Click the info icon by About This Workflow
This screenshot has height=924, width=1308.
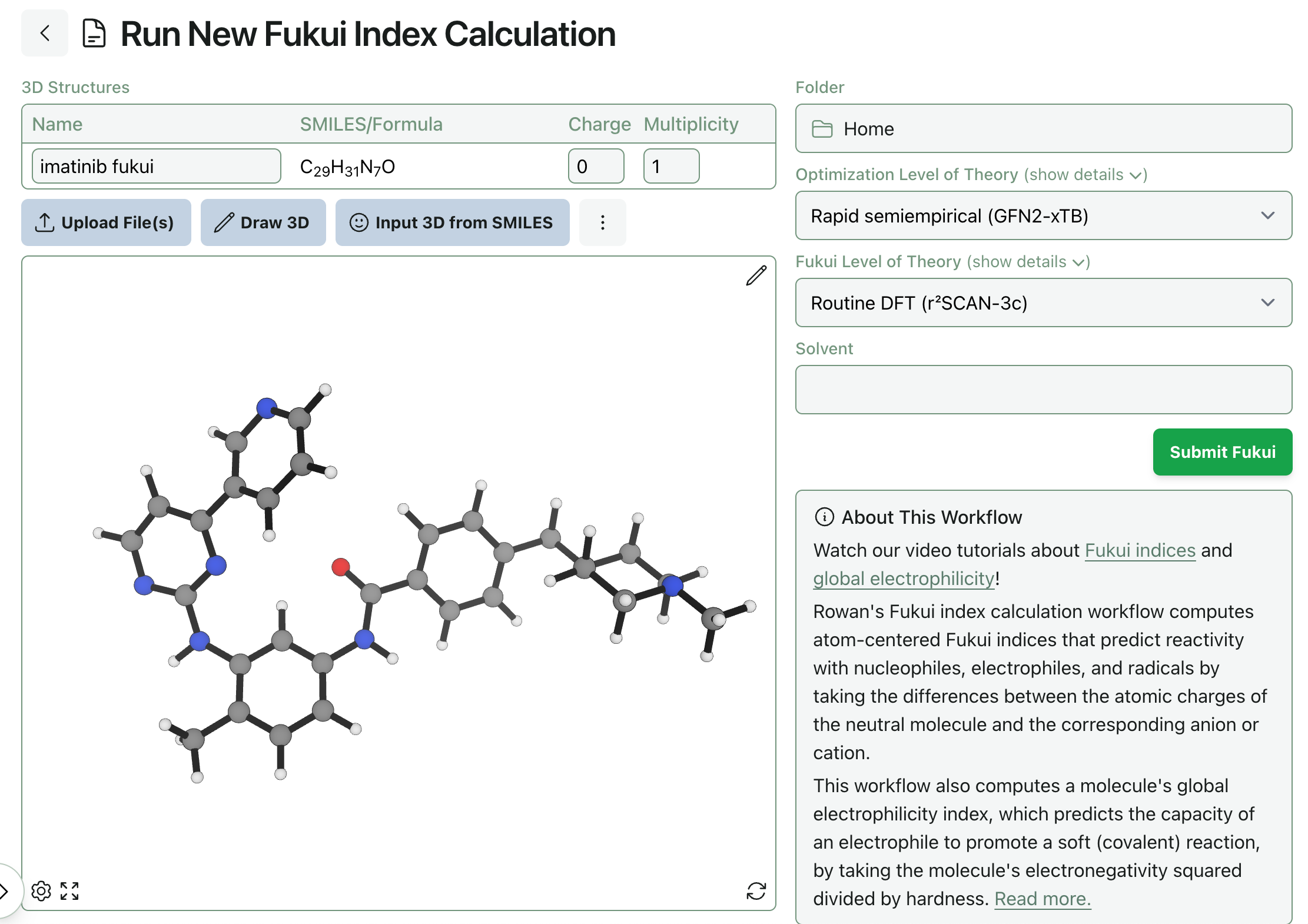[824, 517]
